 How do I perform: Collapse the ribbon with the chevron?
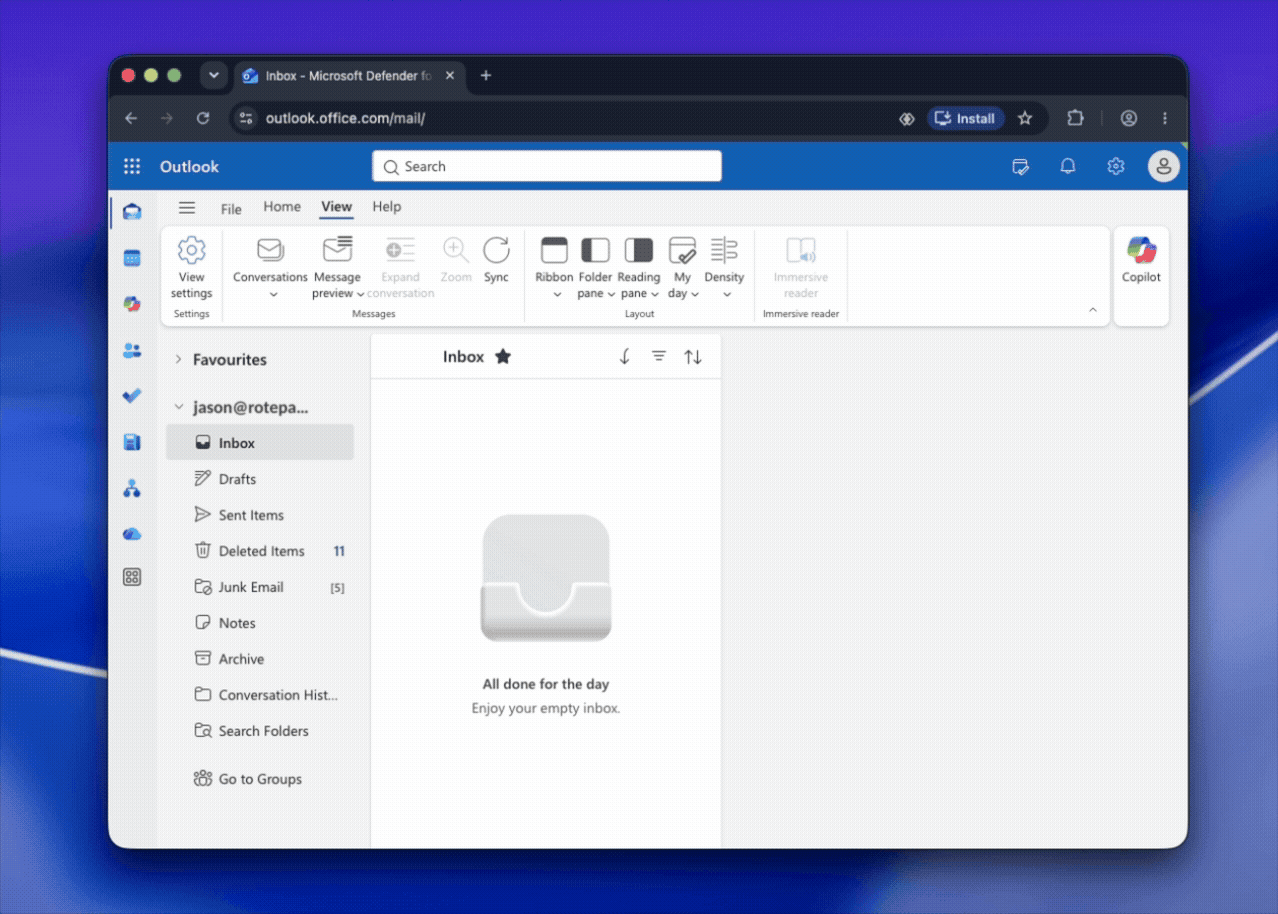pyautogui.click(x=1093, y=310)
